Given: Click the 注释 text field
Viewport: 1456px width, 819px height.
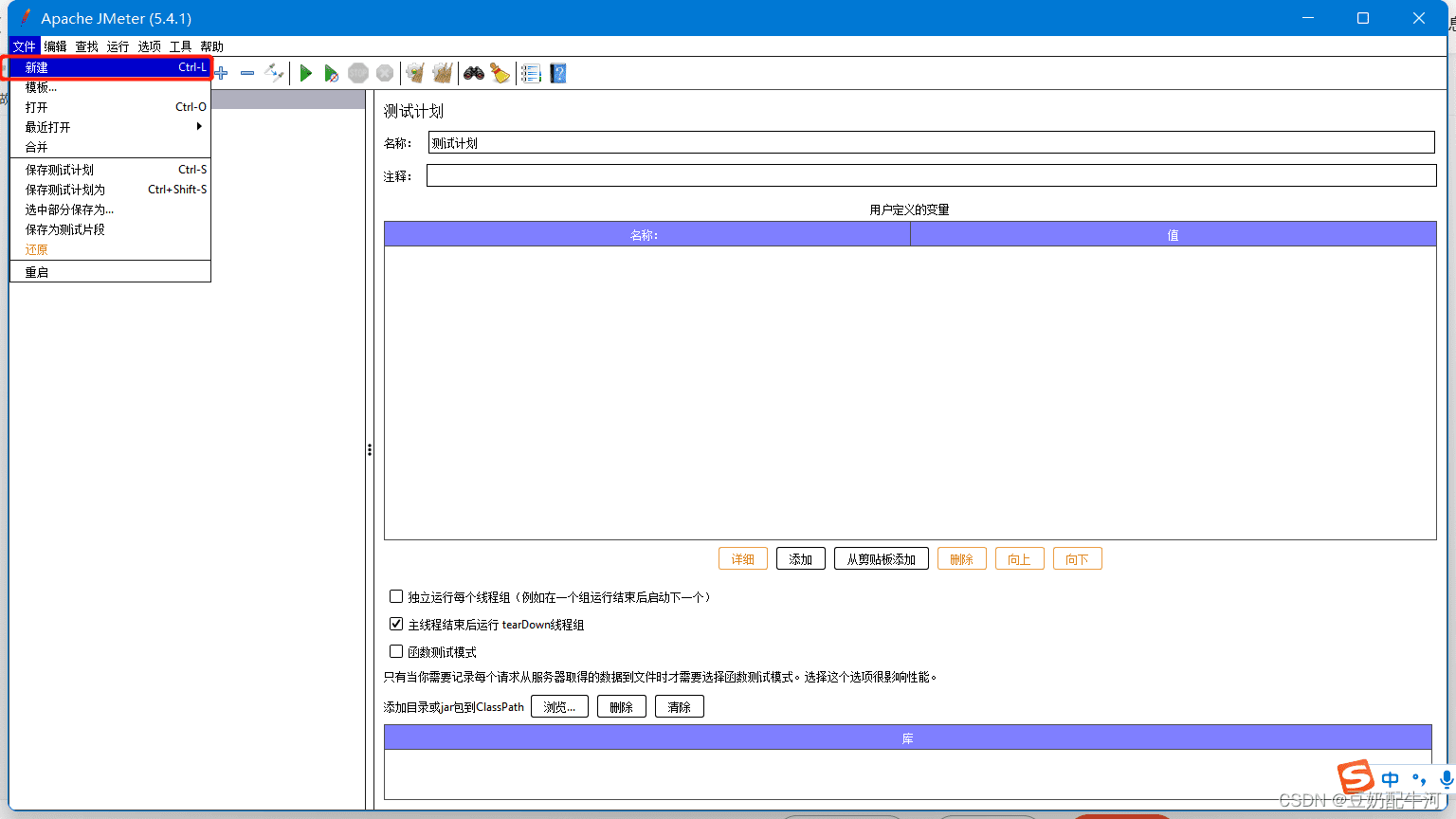Looking at the screenshot, I should (x=932, y=175).
